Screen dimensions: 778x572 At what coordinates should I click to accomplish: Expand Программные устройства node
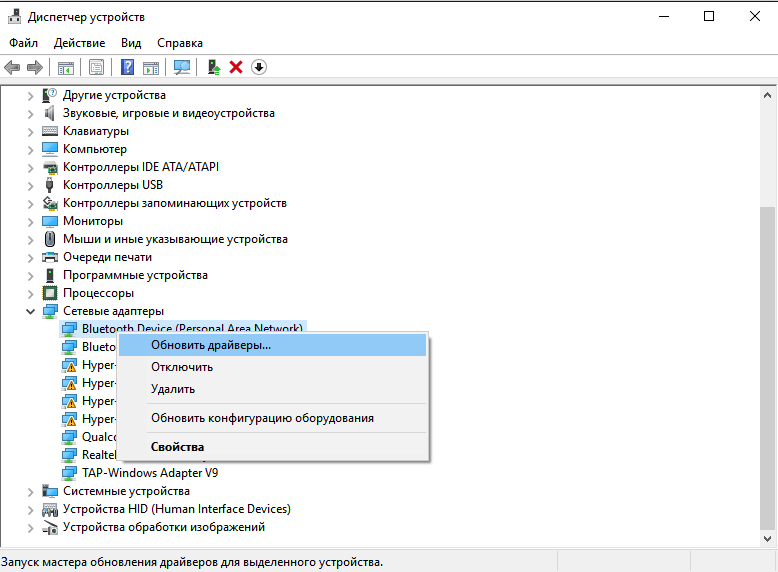click(x=31, y=275)
